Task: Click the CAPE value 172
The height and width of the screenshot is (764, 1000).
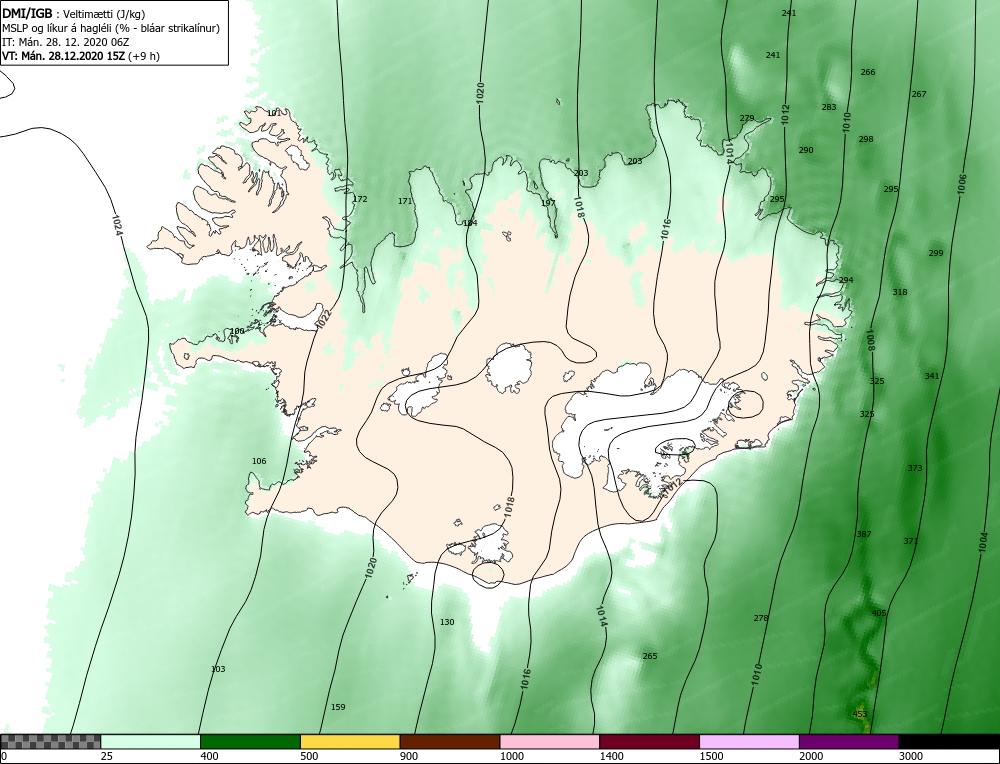Action: click(x=360, y=199)
